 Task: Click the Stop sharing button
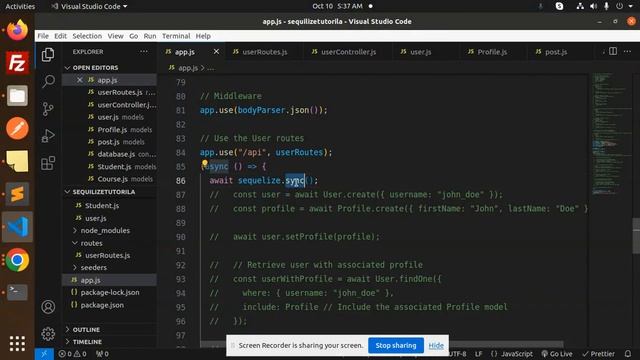tap(396, 345)
